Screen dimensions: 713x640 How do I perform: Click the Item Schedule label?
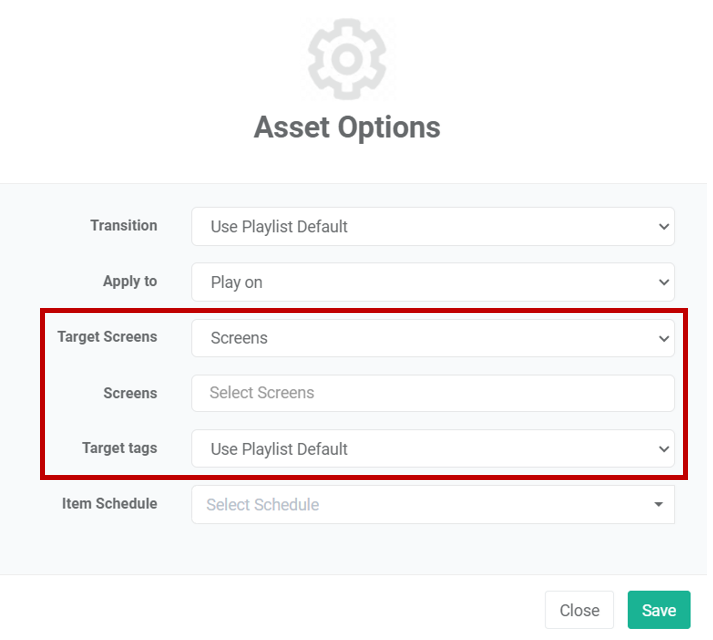(110, 504)
